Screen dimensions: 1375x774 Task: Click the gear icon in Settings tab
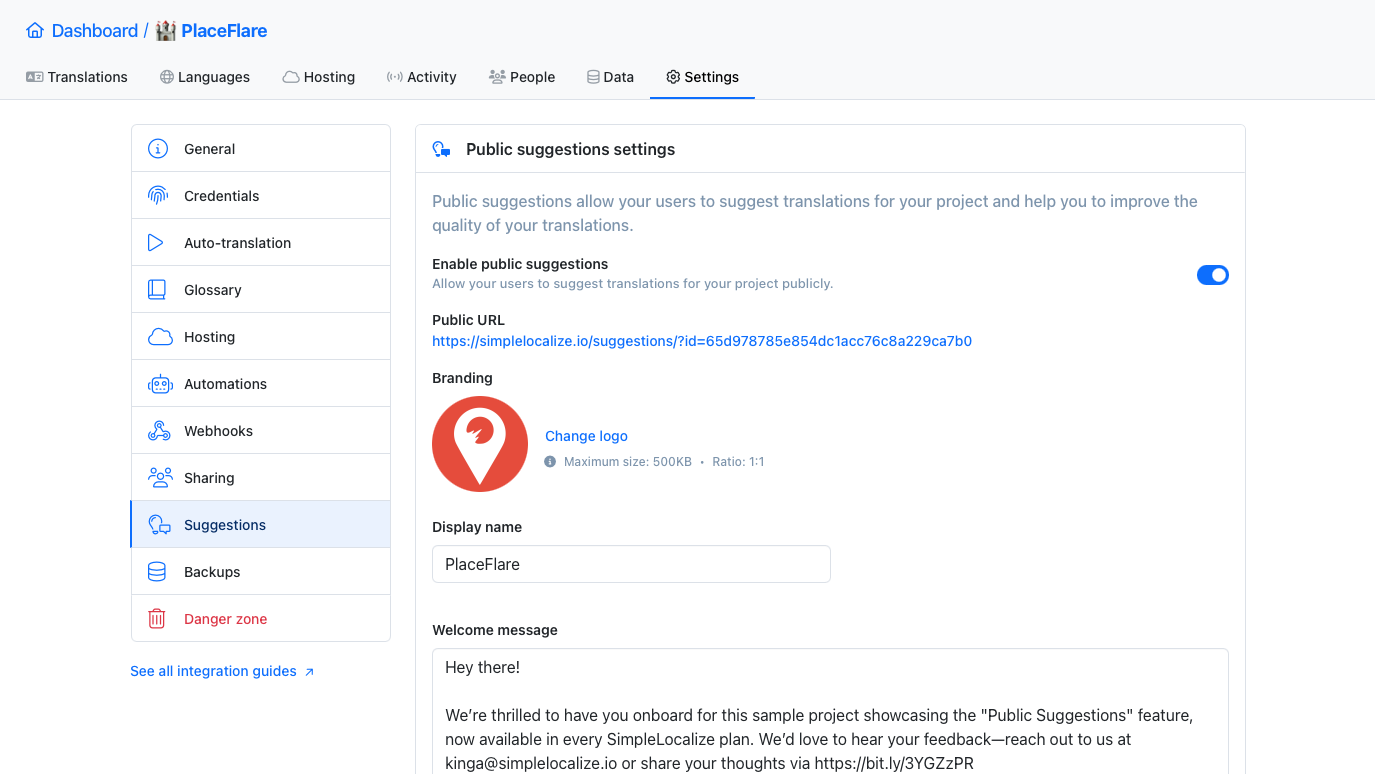(673, 77)
